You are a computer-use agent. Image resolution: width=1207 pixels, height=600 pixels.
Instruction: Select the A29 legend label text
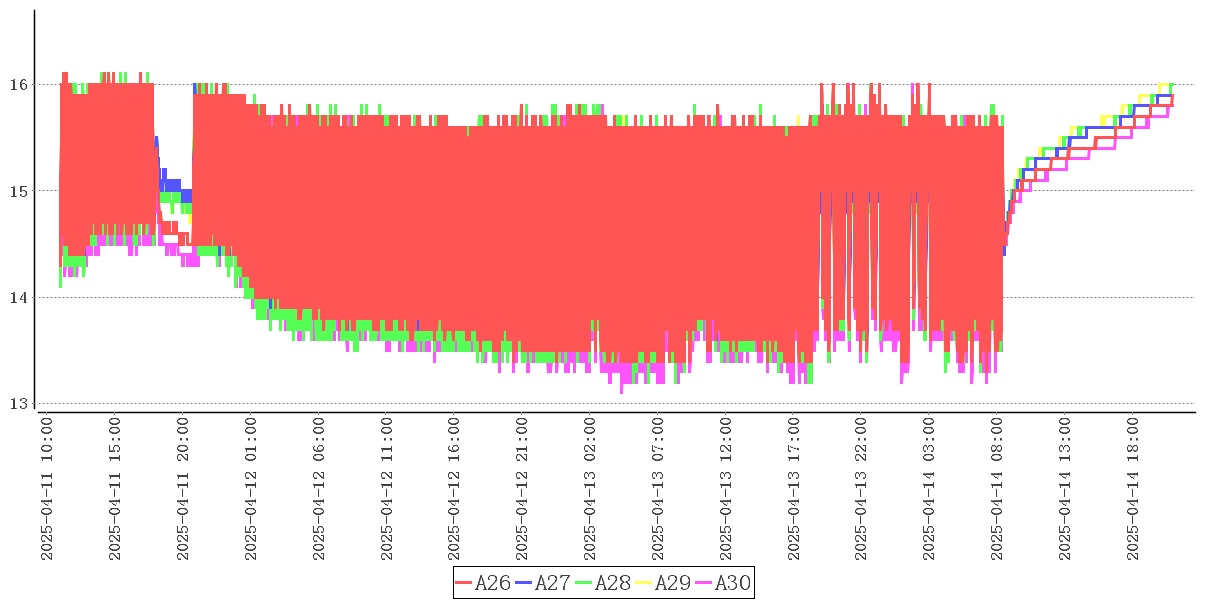coord(673,583)
